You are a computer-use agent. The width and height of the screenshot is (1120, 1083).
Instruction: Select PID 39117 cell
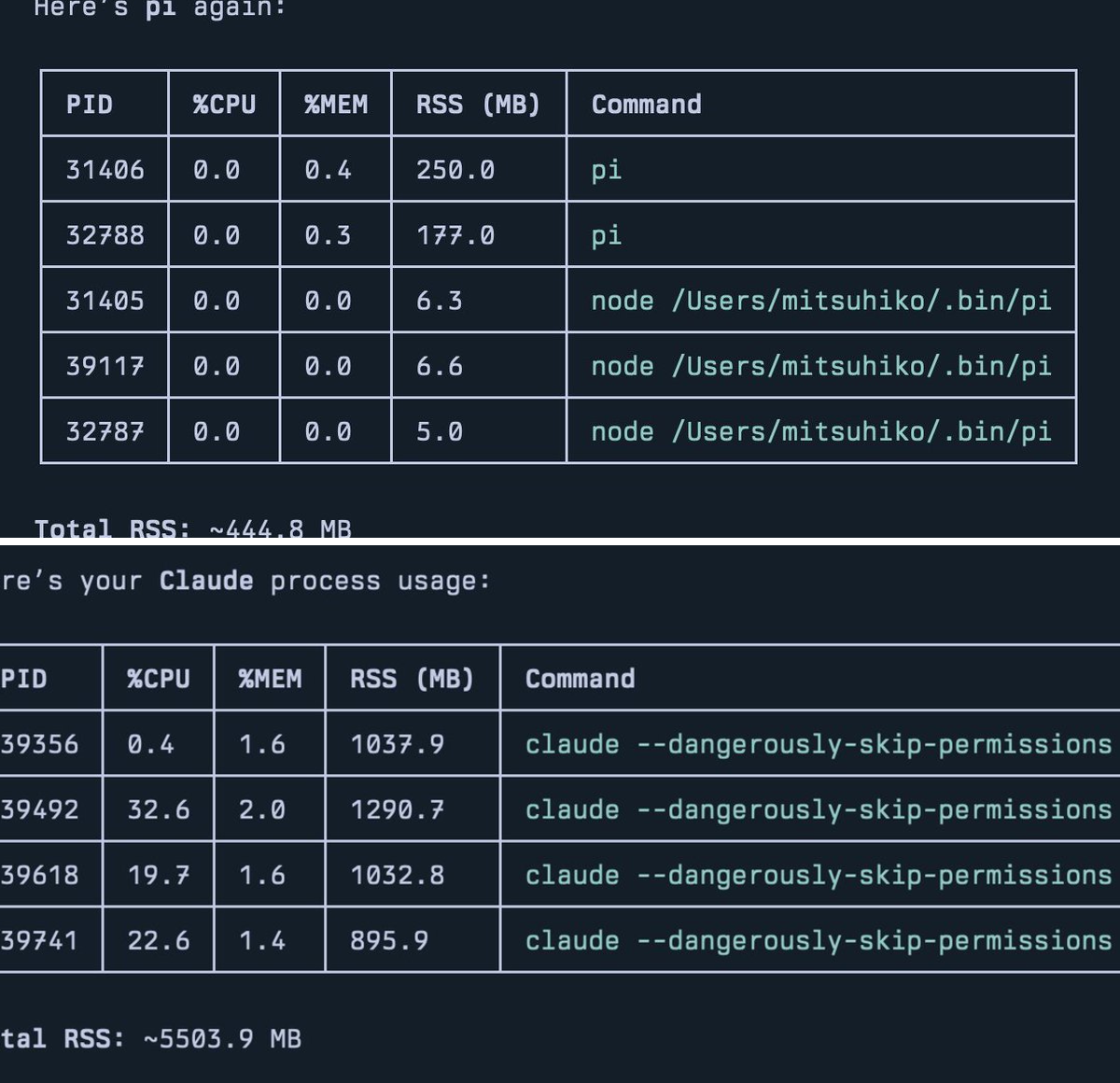coord(105,366)
